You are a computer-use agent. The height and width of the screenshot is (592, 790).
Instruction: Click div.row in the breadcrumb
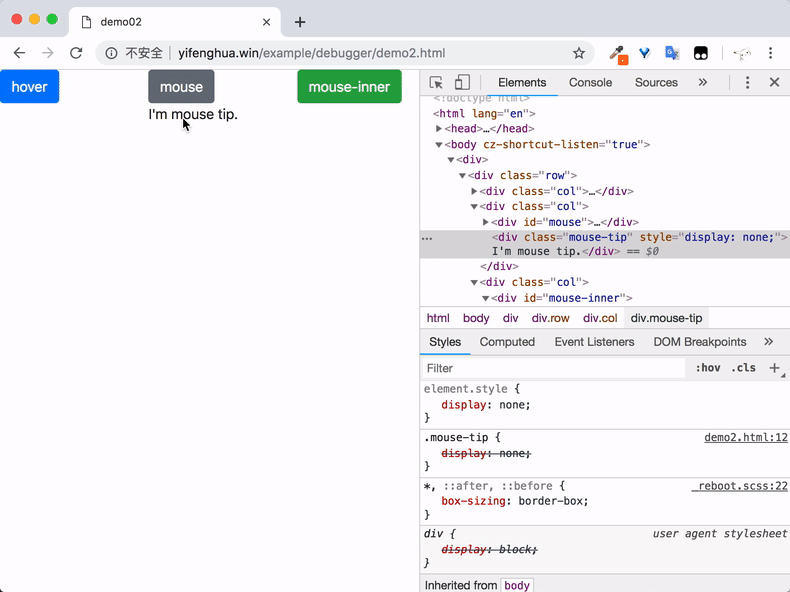550,318
